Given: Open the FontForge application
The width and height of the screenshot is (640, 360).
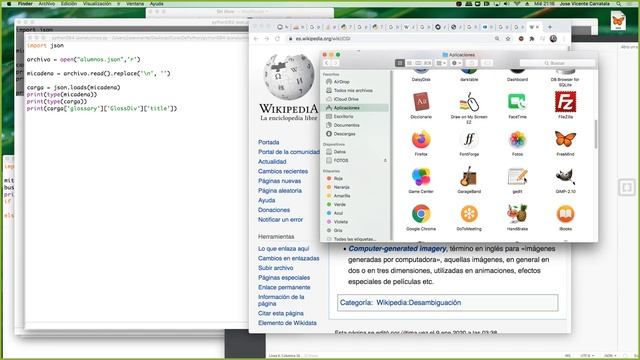Looking at the screenshot, I should click(469, 140).
